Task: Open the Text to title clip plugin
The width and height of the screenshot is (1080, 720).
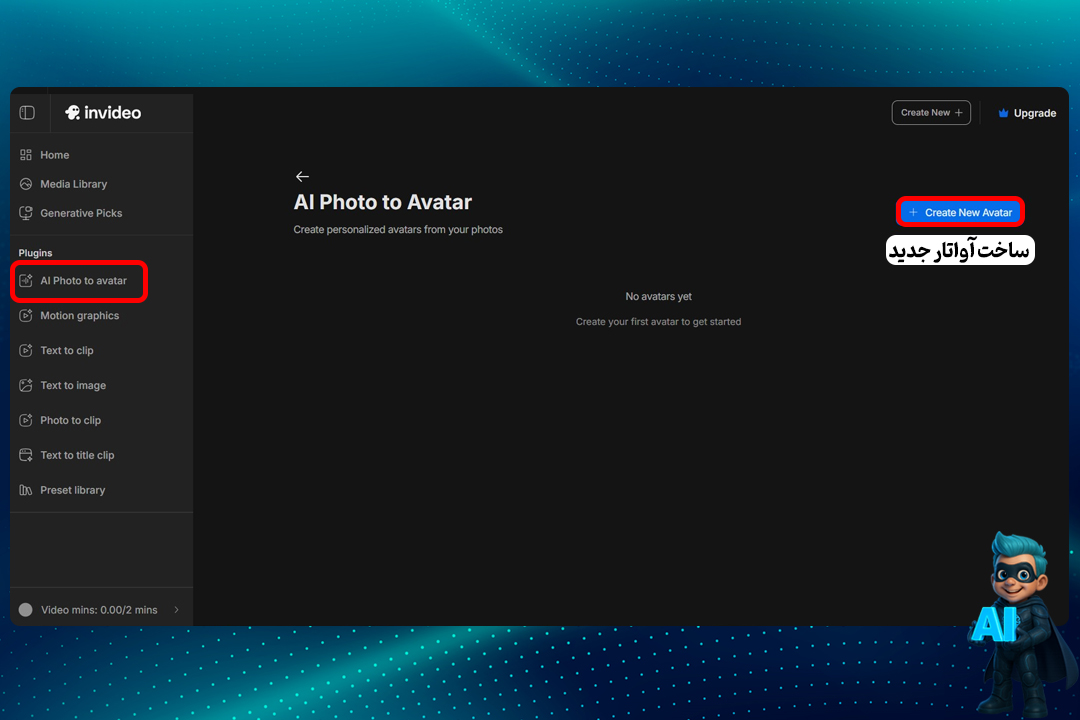Action: coord(77,456)
